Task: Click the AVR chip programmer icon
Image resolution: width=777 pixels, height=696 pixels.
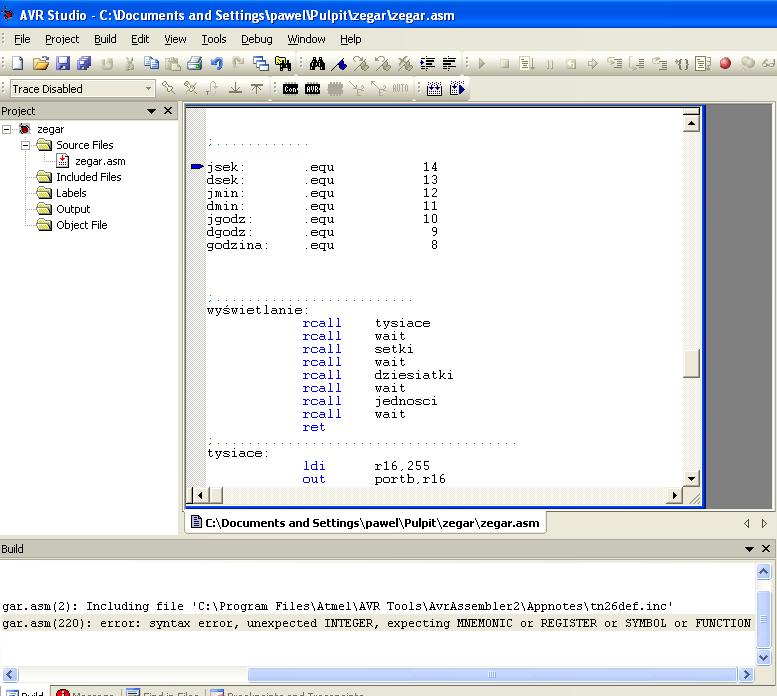Action: (312, 89)
